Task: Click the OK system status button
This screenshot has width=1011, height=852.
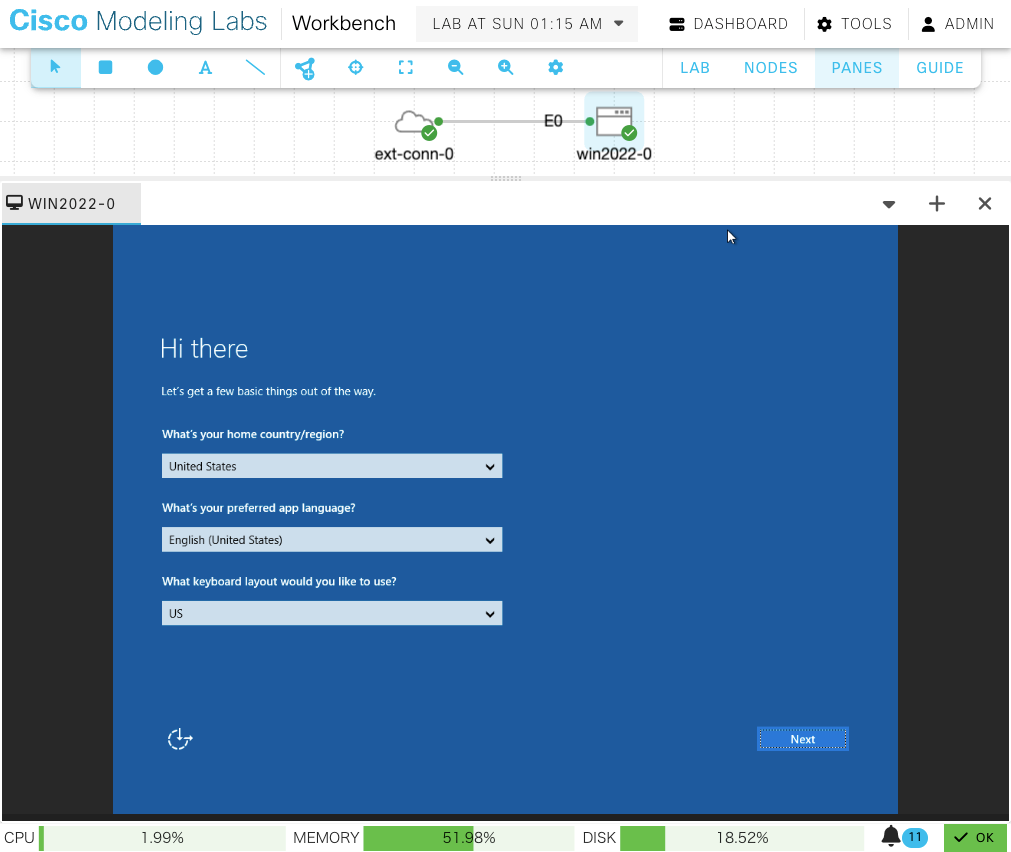Action: click(x=975, y=838)
